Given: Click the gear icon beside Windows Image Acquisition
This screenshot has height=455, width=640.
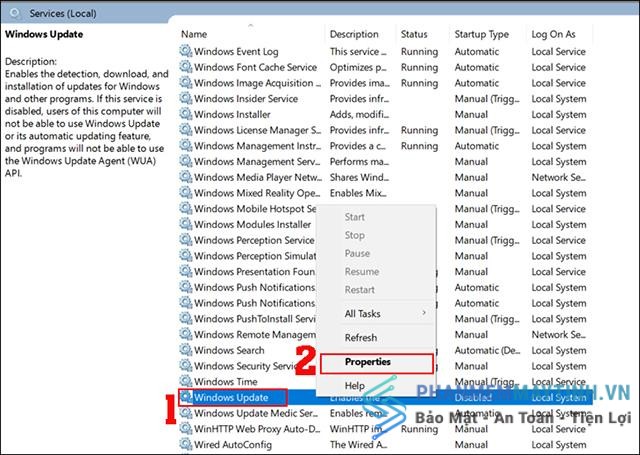Looking at the screenshot, I should (186, 82).
